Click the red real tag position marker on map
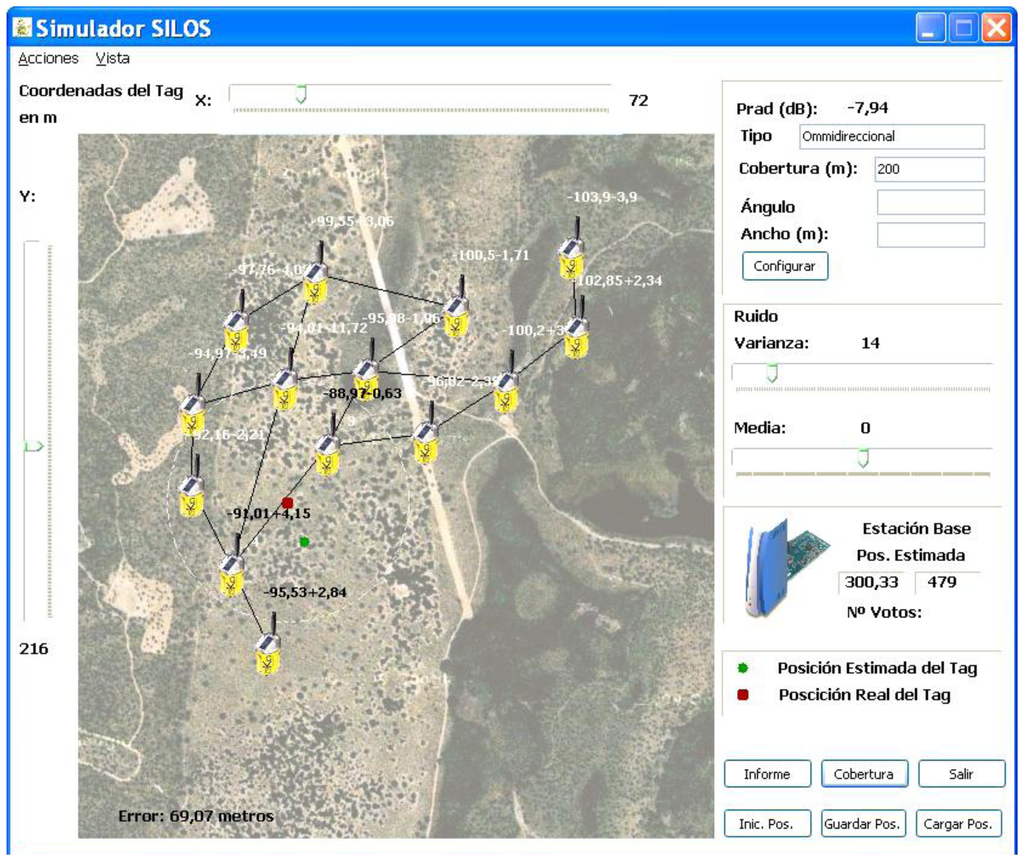The image size is (1024, 861). point(288,503)
